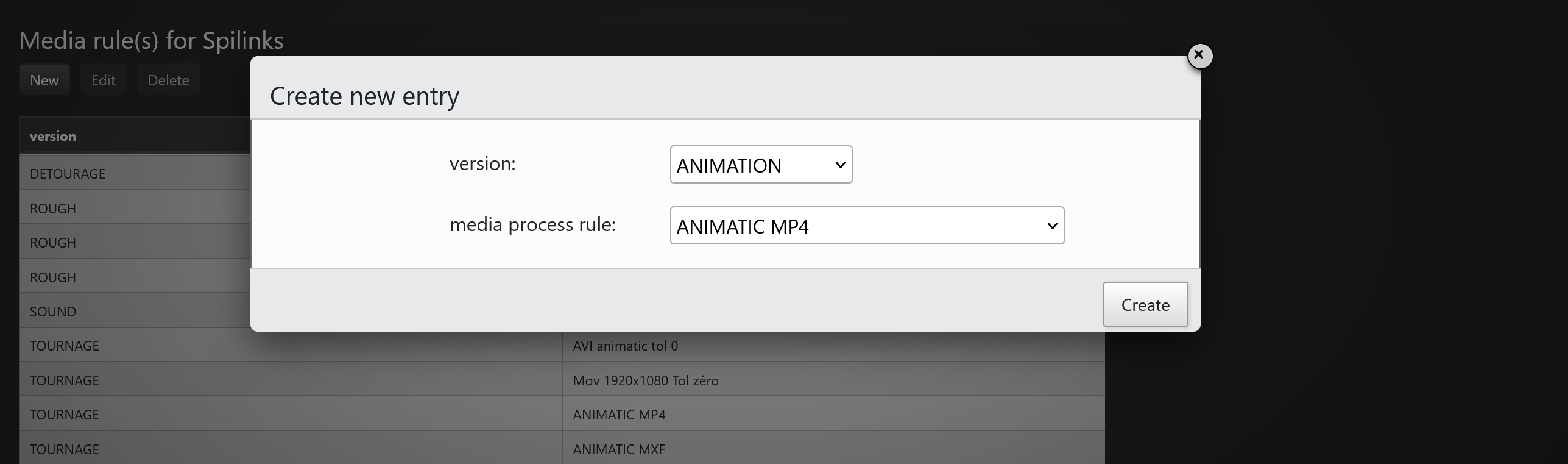This screenshot has height=464, width=1568.
Task: Select the DETOURAGE row
Action: click(x=68, y=174)
